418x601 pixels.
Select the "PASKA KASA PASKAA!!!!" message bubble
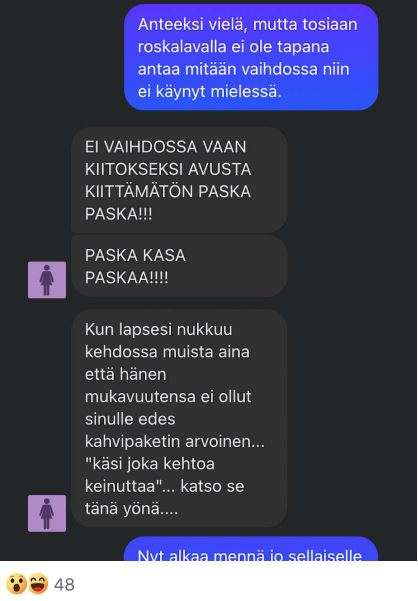point(179,266)
